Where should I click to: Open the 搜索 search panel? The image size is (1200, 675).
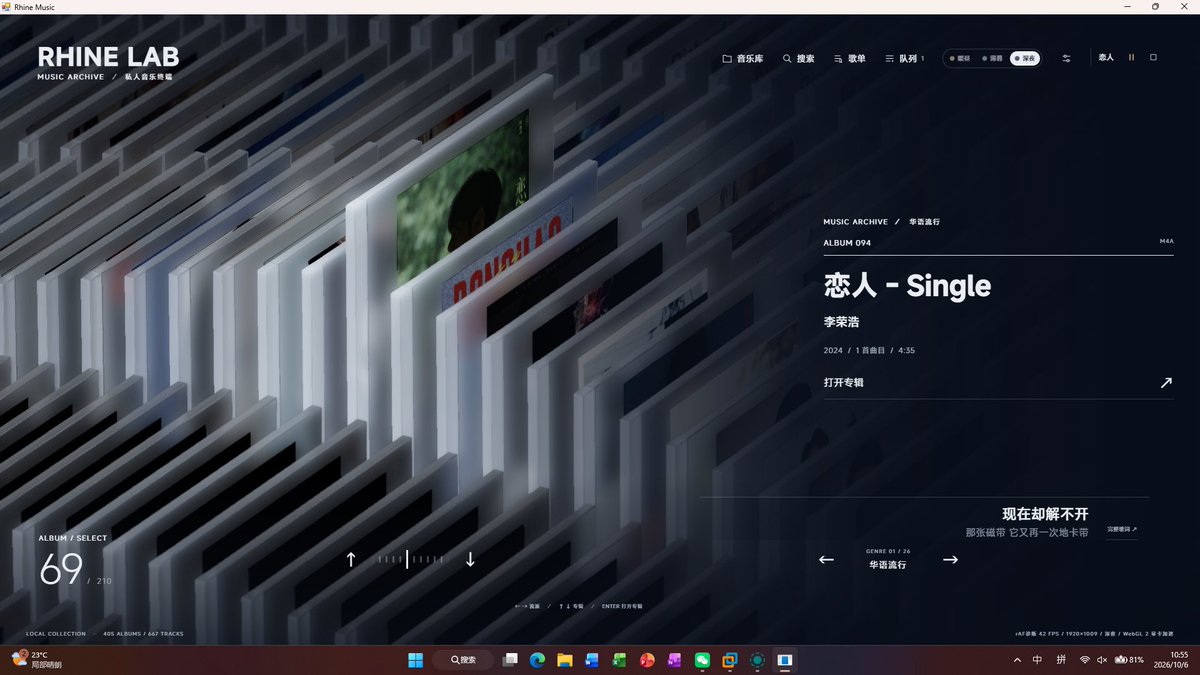tap(799, 59)
